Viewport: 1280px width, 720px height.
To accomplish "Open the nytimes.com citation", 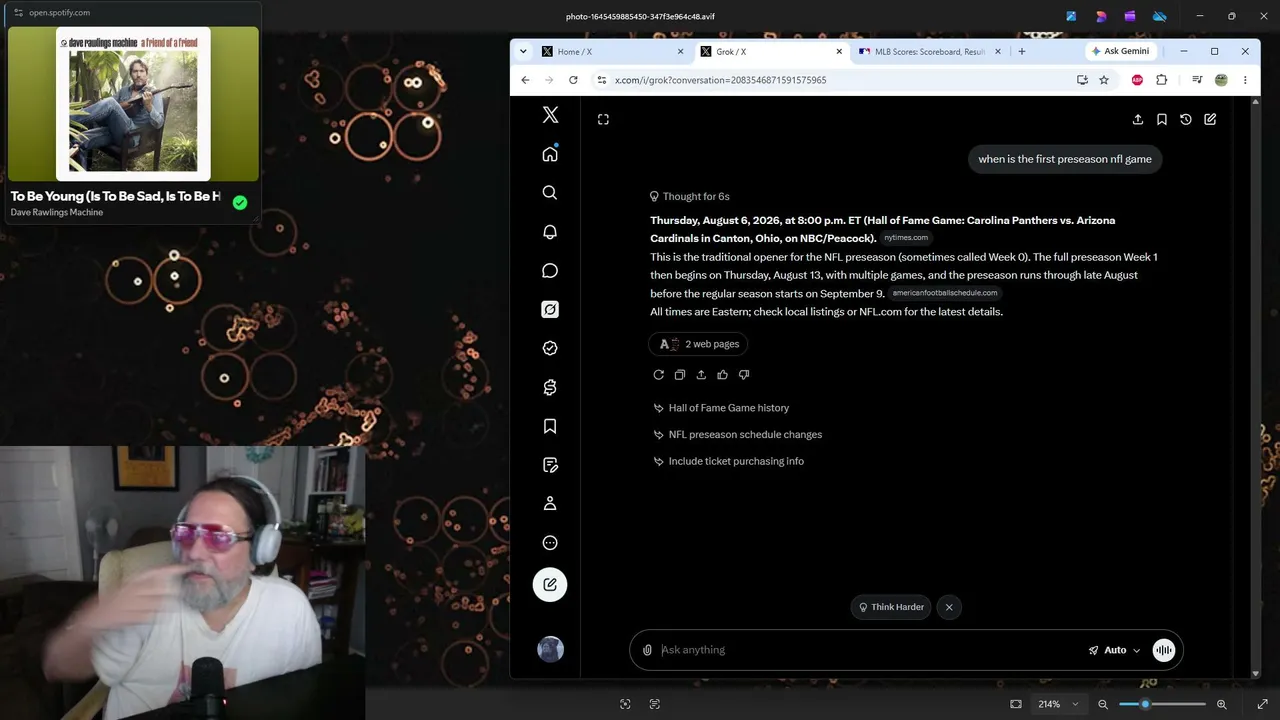I will (x=906, y=238).
